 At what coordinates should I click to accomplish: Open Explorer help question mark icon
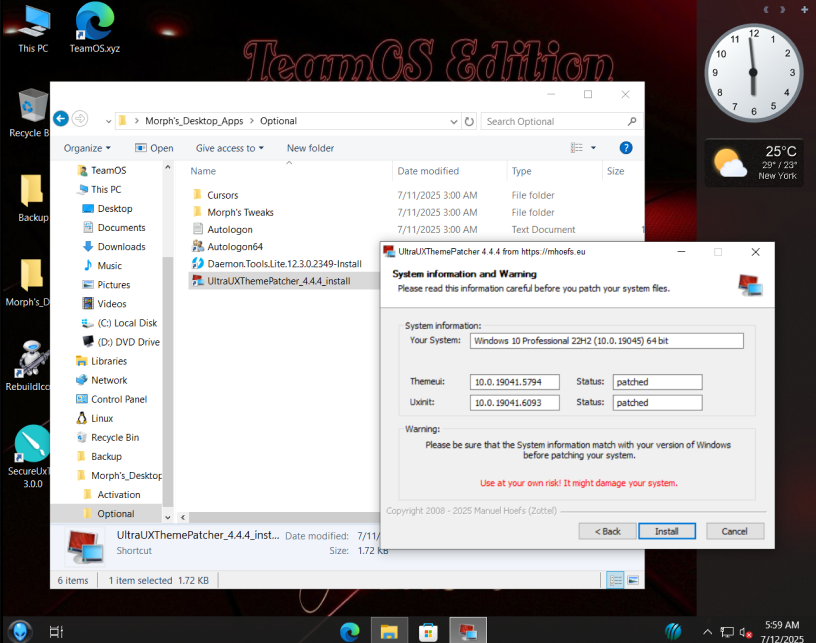626,148
